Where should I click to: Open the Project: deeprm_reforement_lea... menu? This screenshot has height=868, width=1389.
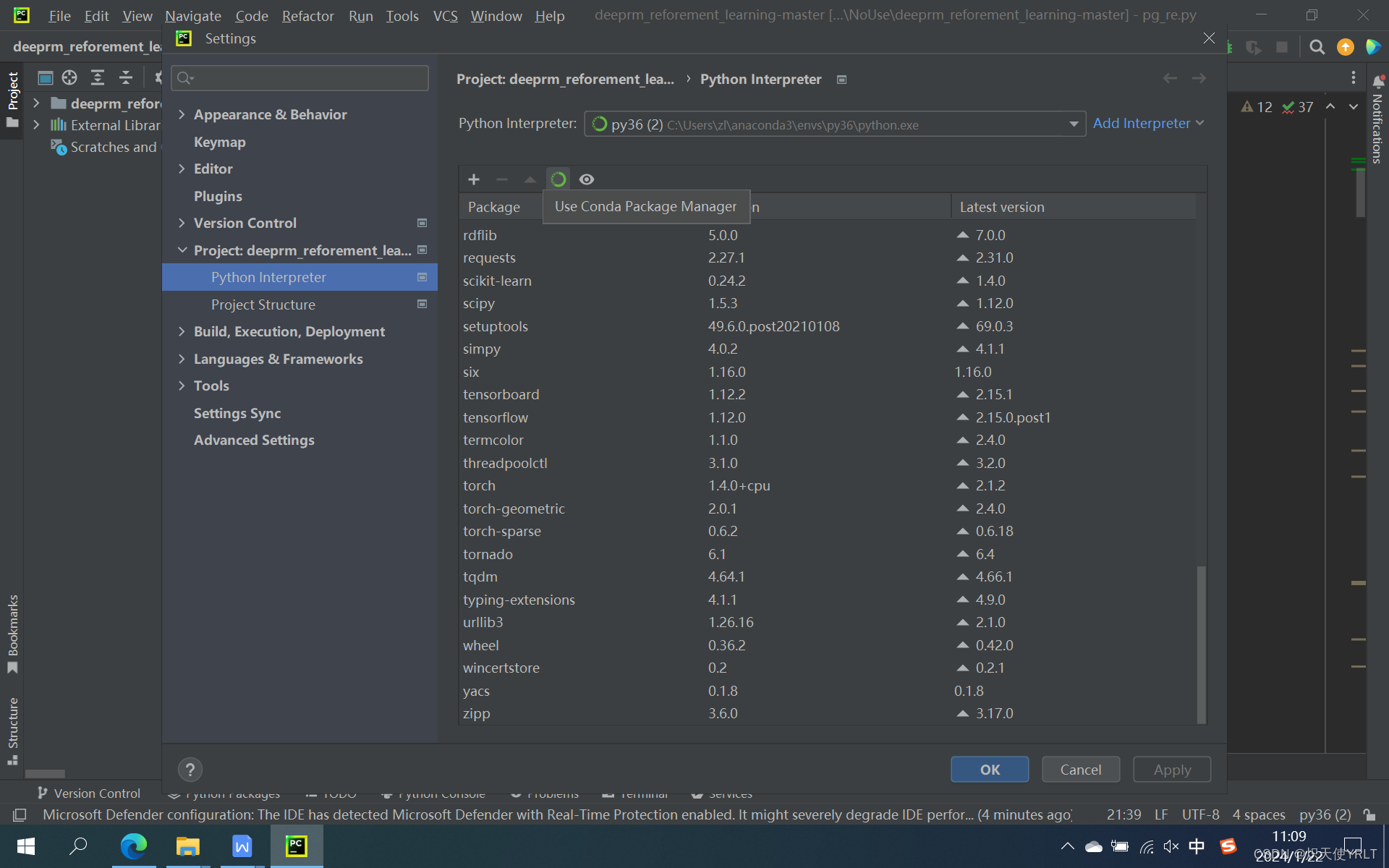point(301,249)
